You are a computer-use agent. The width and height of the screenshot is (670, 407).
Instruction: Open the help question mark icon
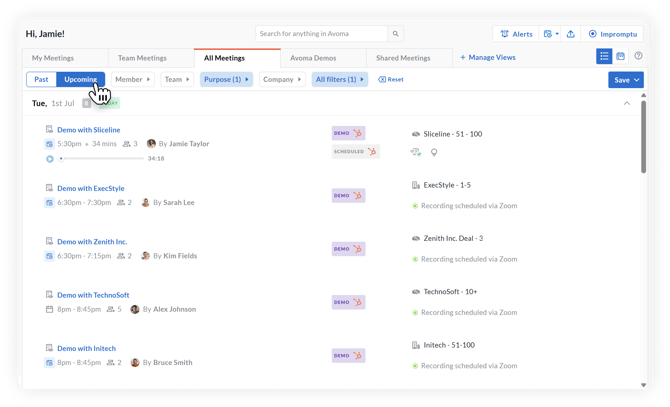pyautogui.click(x=638, y=56)
